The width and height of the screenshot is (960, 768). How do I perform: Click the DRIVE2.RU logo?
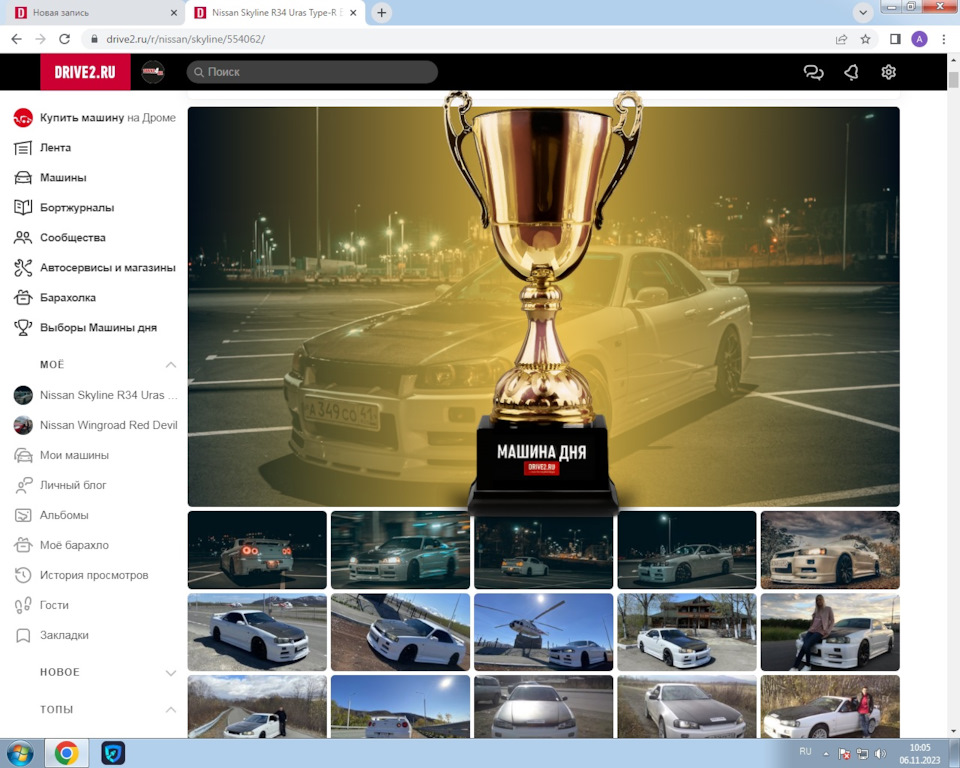pyautogui.click(x=85, y=72)
